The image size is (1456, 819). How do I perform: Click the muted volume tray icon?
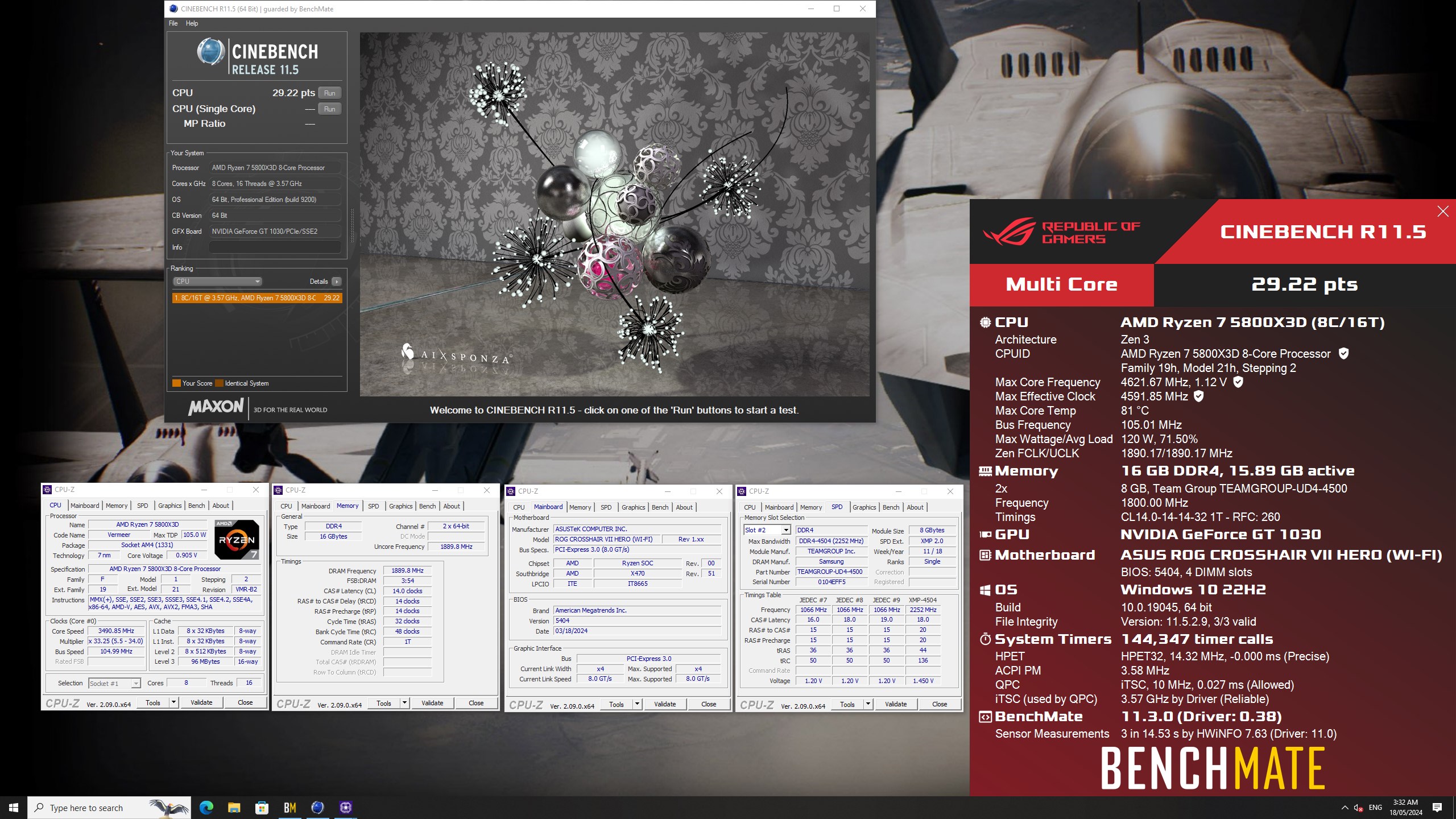click(1358, 808)
